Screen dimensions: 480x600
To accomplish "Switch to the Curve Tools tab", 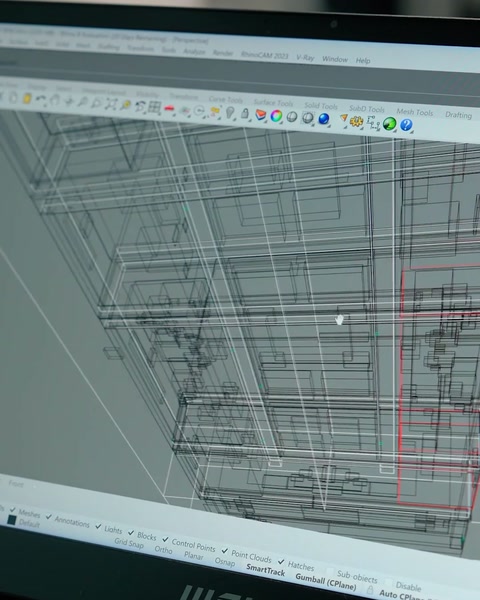I will point(226,100).
